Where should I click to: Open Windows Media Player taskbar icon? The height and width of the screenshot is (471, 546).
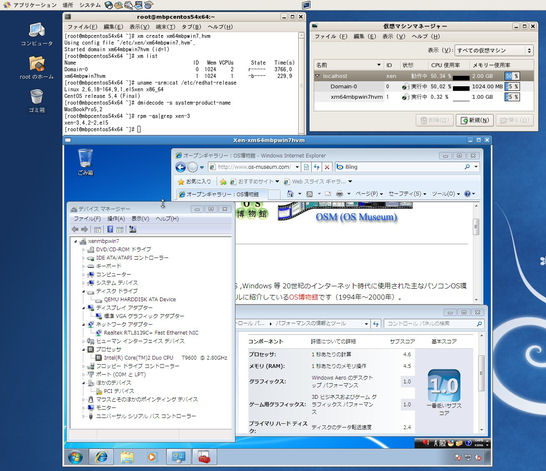152,457
